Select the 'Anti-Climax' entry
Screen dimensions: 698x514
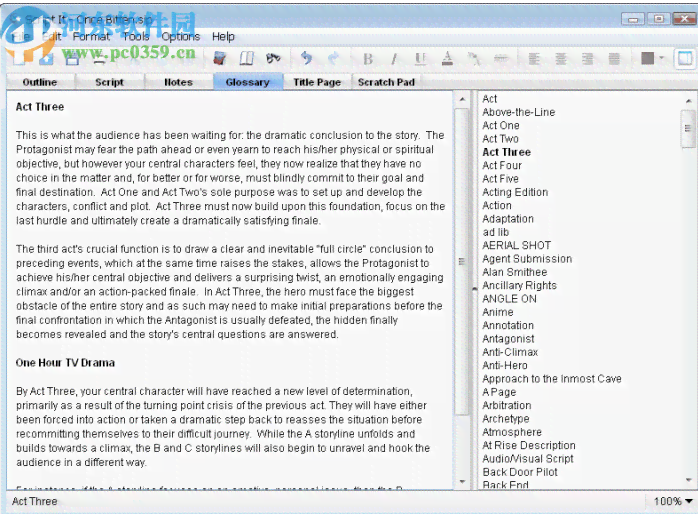pyautogui.click(x=510, y=352)
